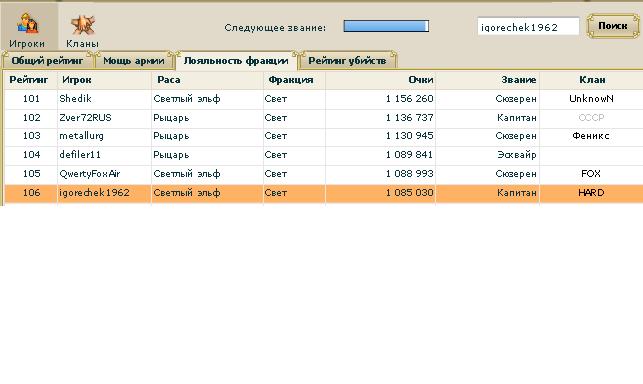Screen dimensions: 643x384
Task: Open clan СССР link
Action: pos(591,118)
